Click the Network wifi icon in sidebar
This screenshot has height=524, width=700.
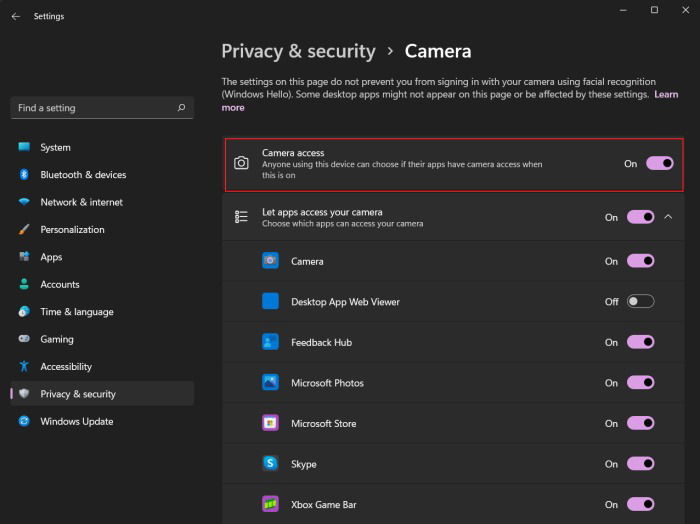tap(24, 202)
